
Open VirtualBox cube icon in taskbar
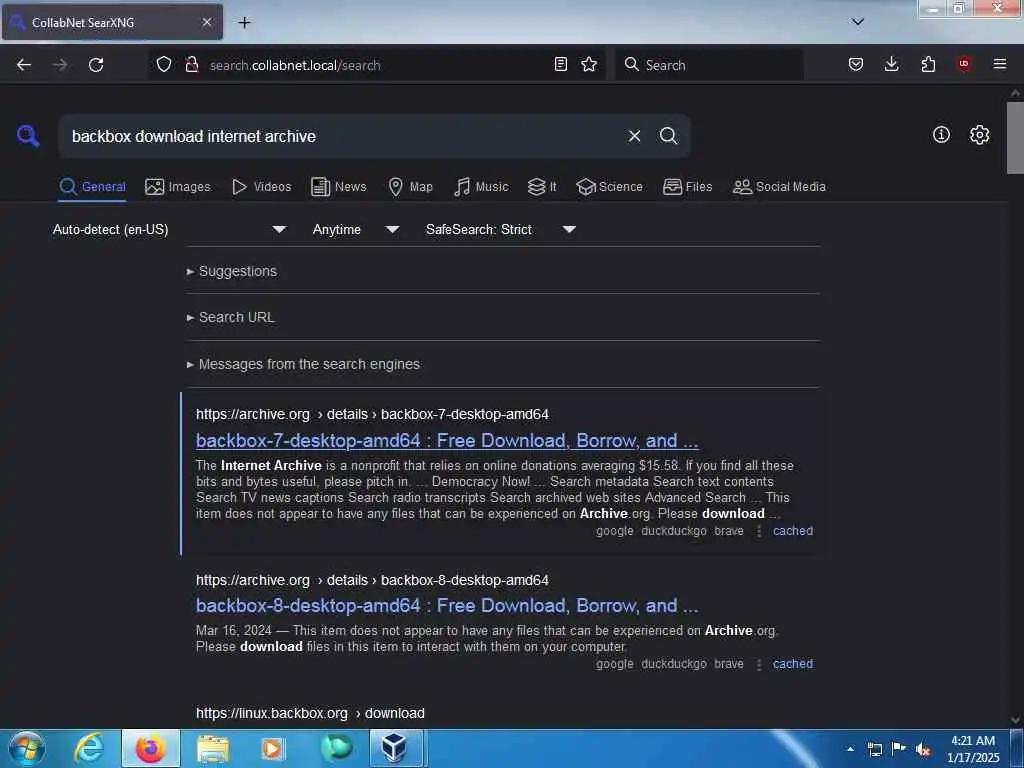point(394,748)
